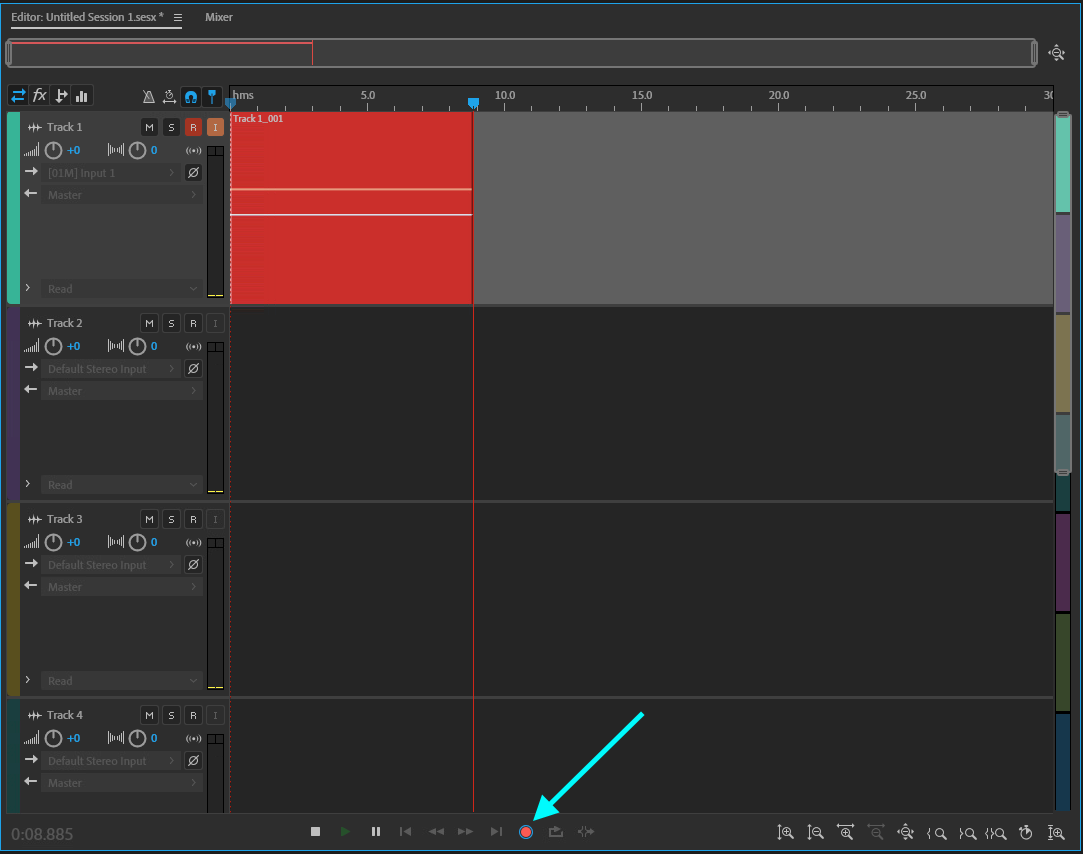Show the Effects (fx) track controls
The width and height of the screenshot is (1083, 854).
[39, 95]
